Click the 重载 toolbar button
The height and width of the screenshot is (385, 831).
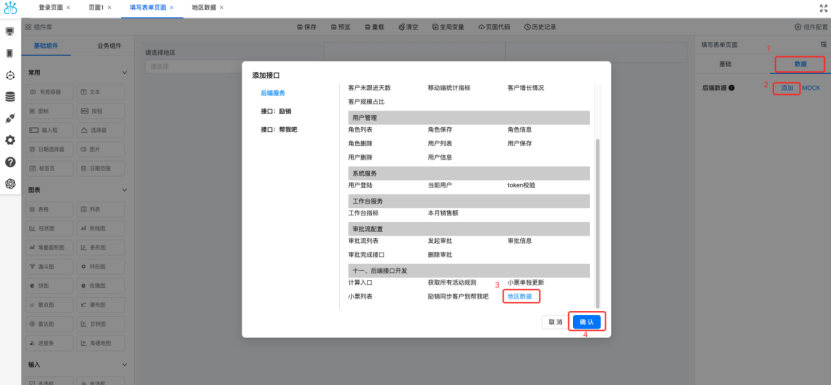(x=374, y=27)
